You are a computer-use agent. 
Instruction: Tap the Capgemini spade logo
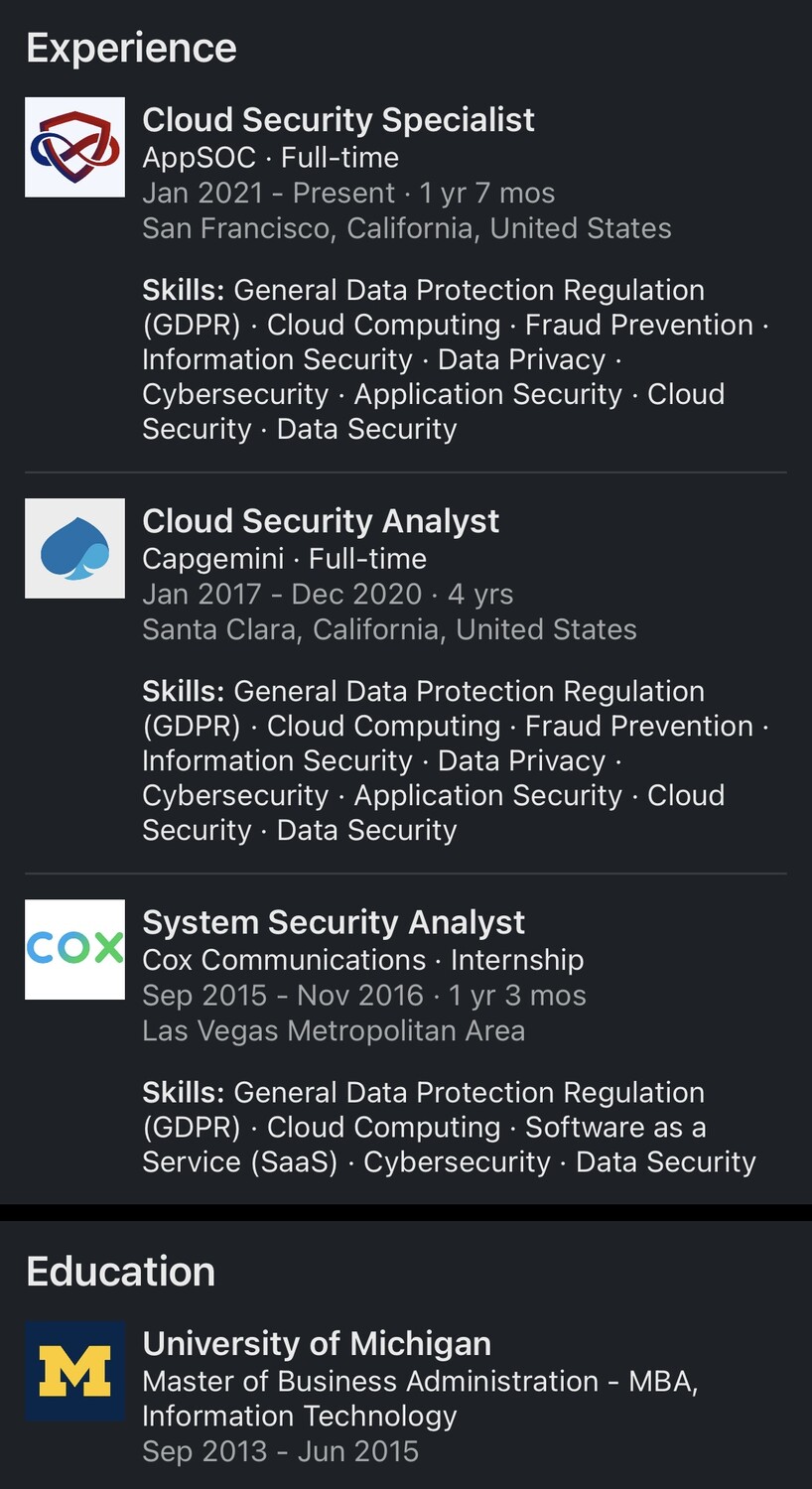click(74, 548)
